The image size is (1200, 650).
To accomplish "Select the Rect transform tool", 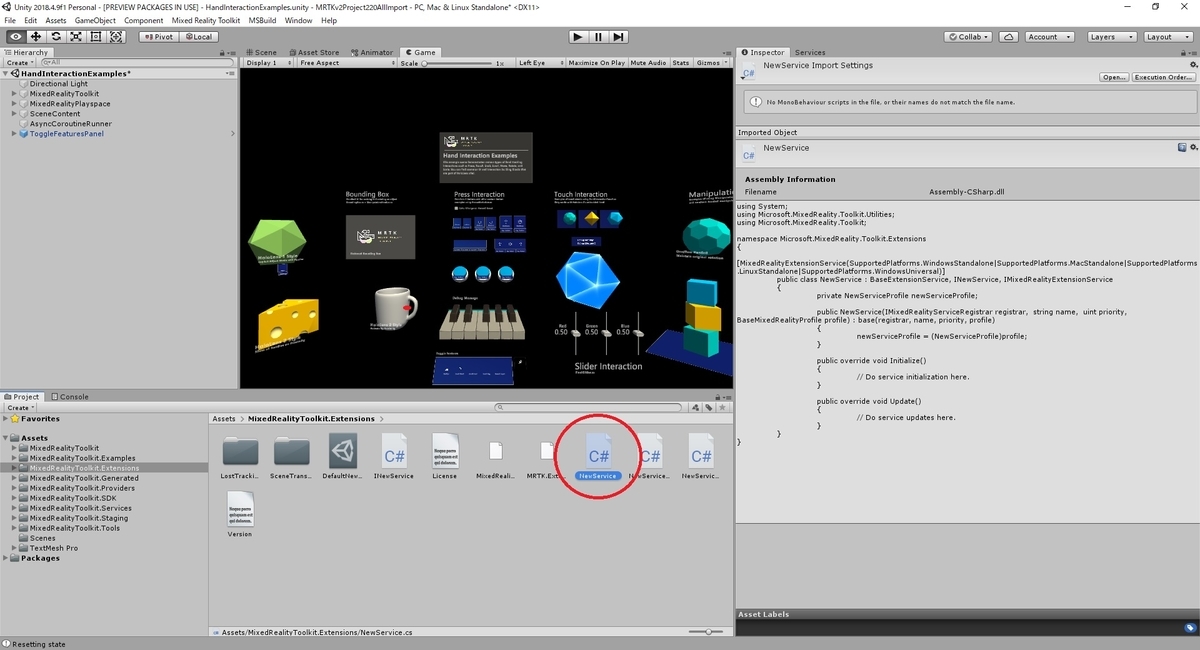I will pyautogui.click(x=96, y=37).
